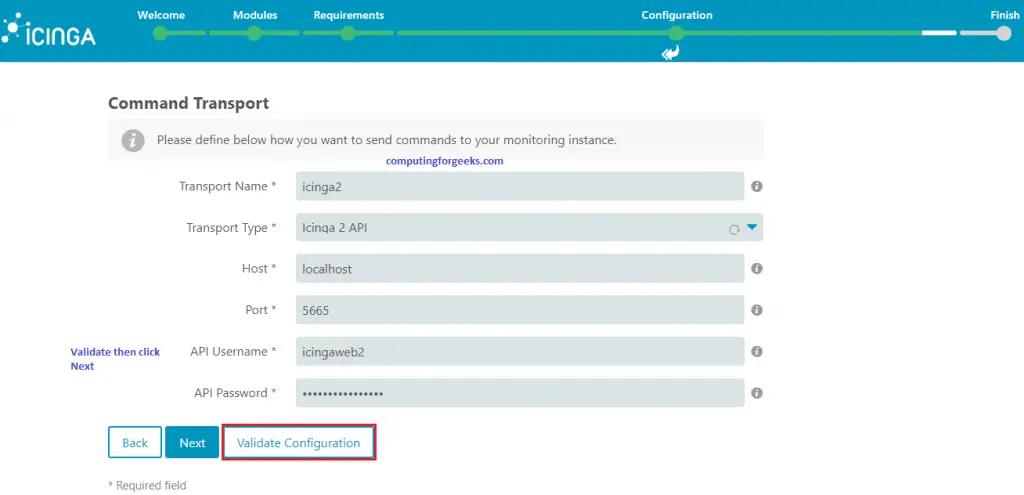
Task: Click Validate Configuration button
Action: click(298, 442)
